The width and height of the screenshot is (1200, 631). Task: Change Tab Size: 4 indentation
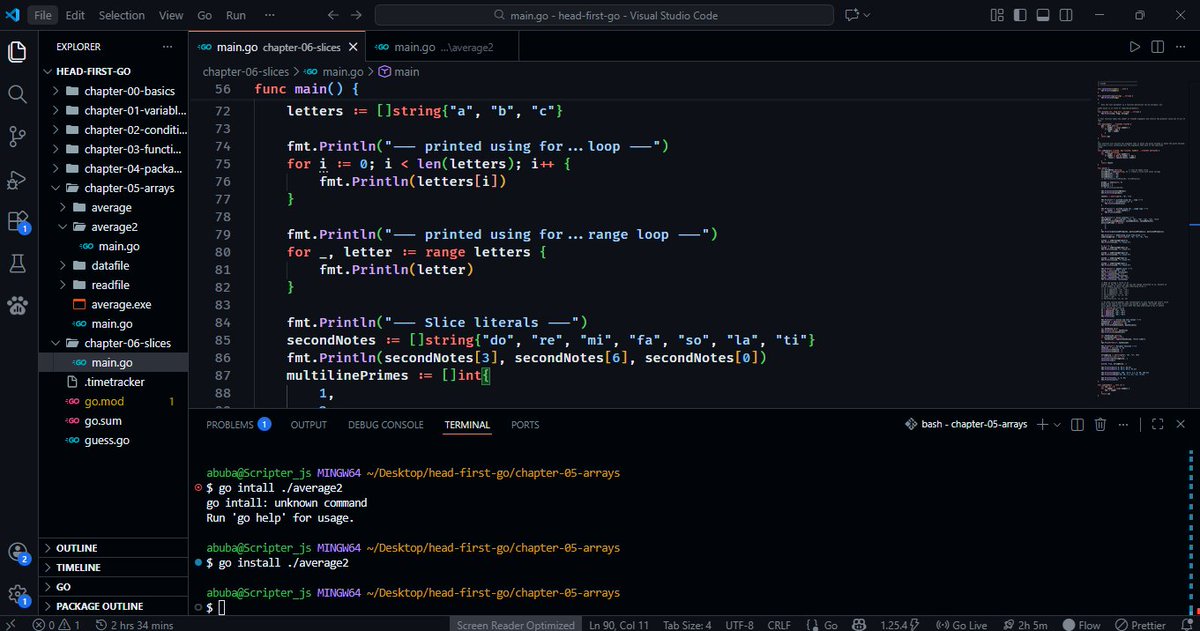(687, 624)
